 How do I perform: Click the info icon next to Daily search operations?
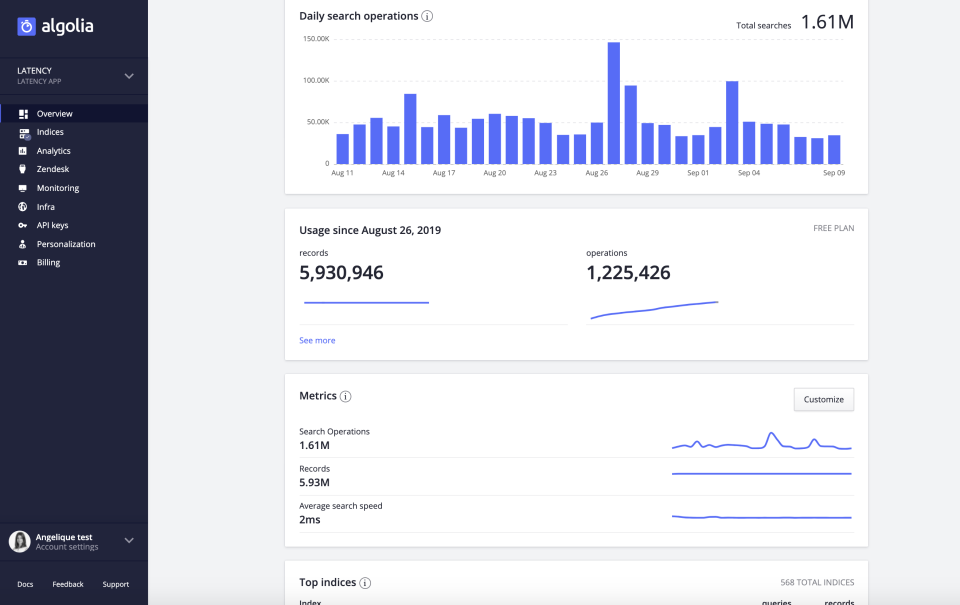[x=428, y=16]
